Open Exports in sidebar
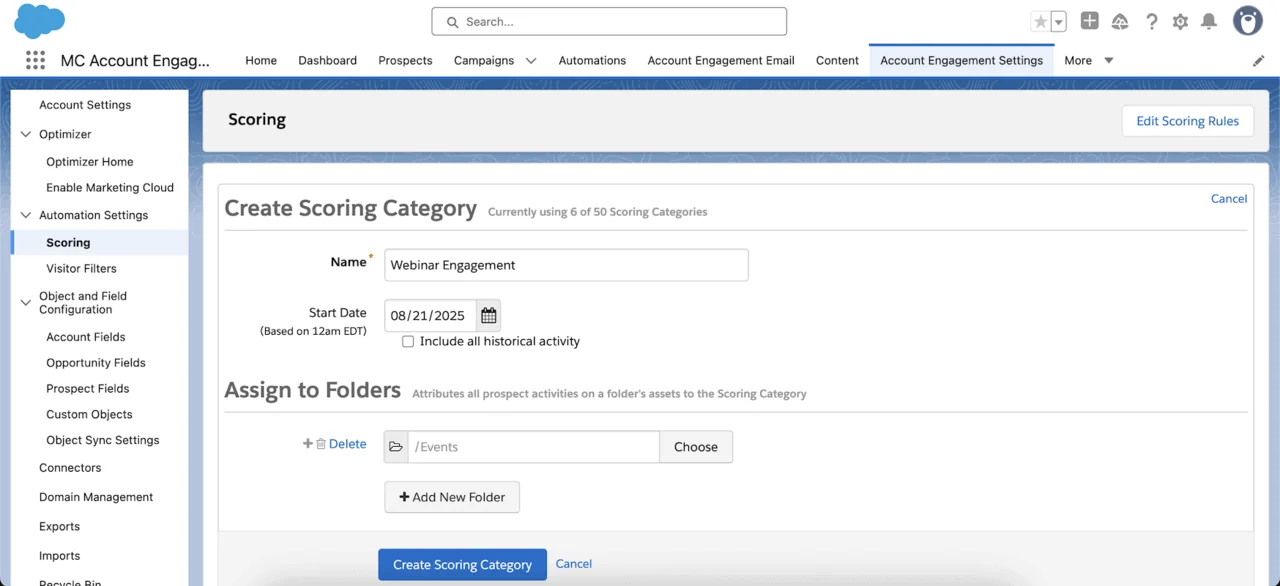Screen dimensions: 1280x586 coord(59,527)
